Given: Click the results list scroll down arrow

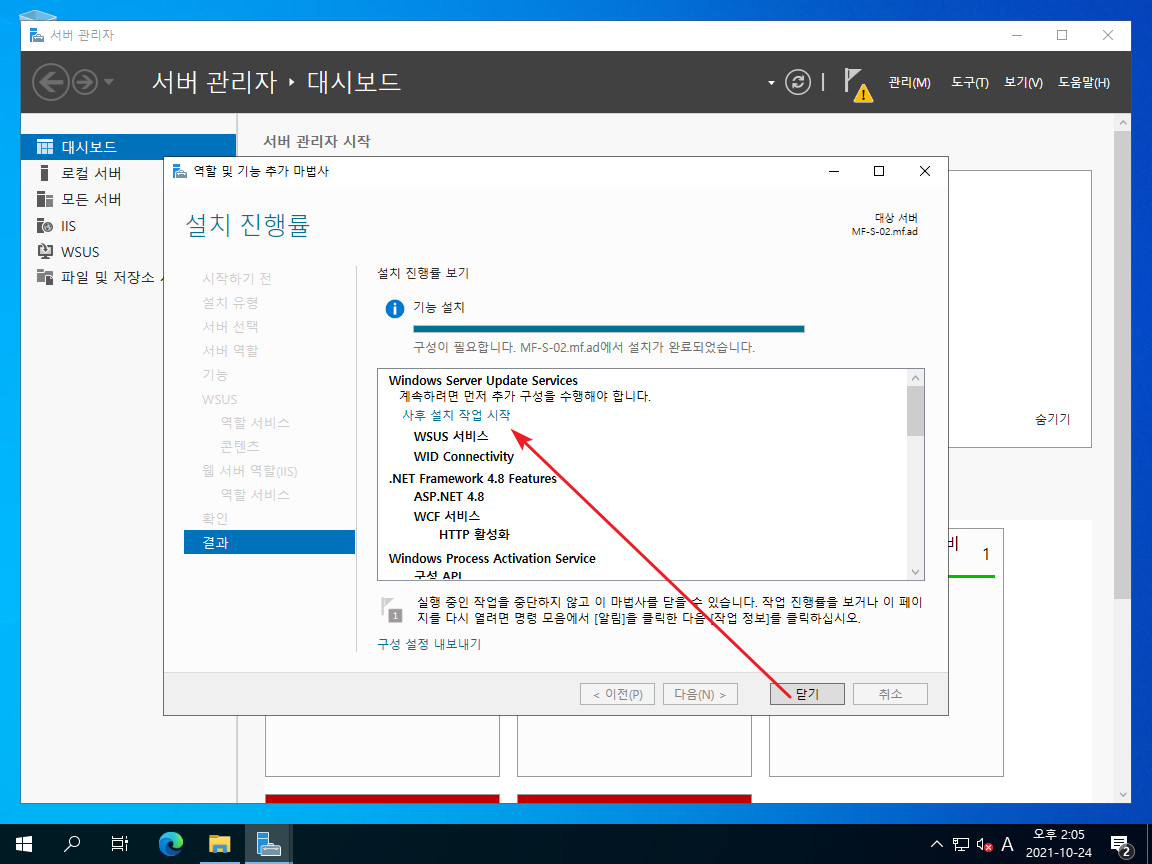Looking at the screenshot, I should click(915, 572).
